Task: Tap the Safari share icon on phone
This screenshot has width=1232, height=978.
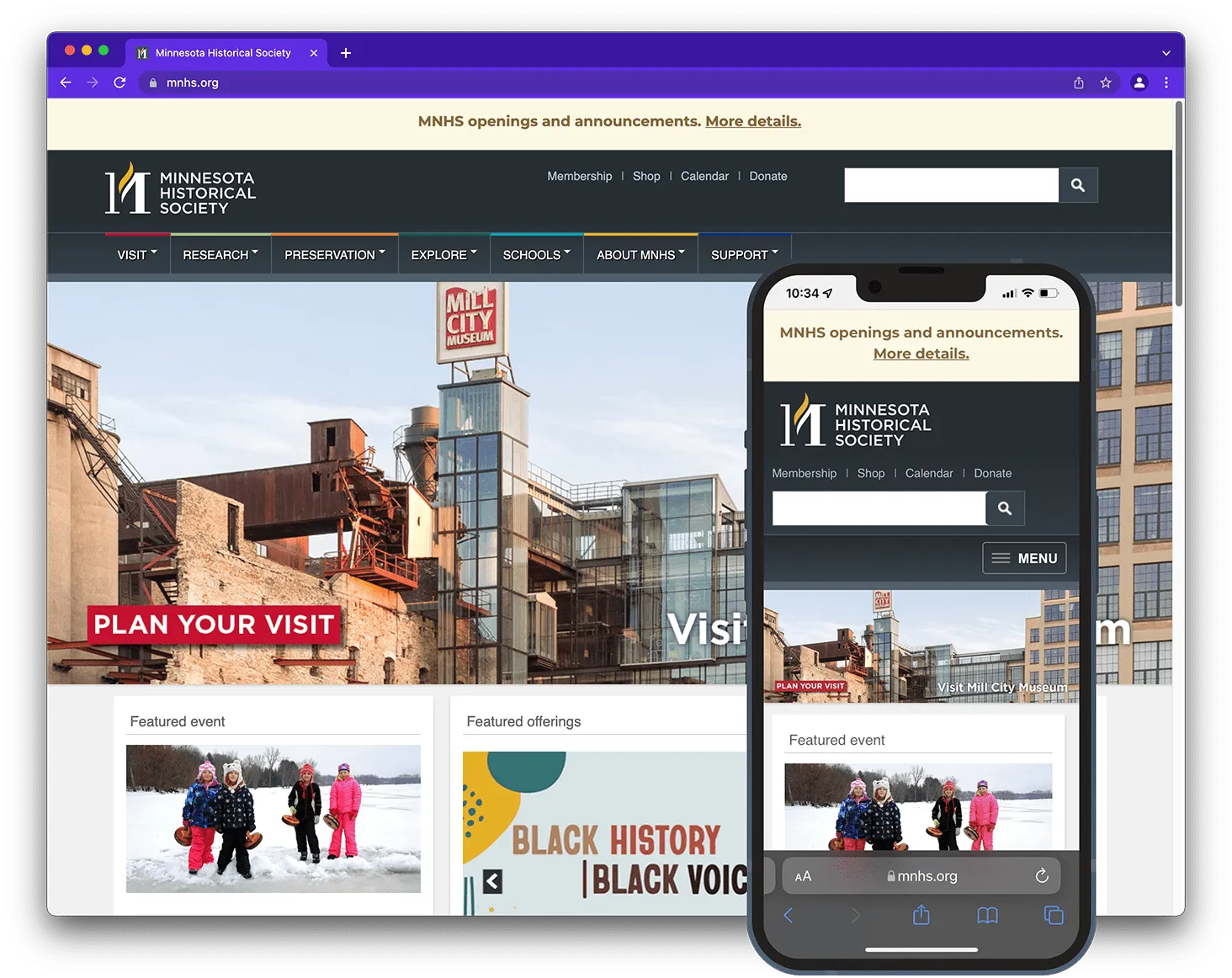Action: pos(921,914)
